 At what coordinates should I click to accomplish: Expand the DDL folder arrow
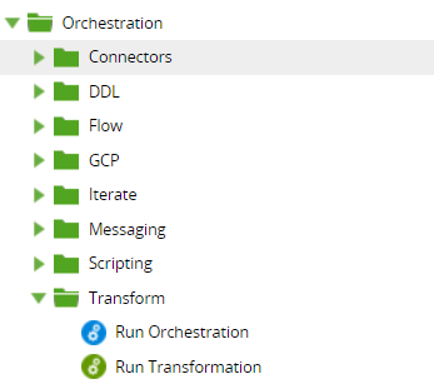pyautogui.click(x=39, y=92)
